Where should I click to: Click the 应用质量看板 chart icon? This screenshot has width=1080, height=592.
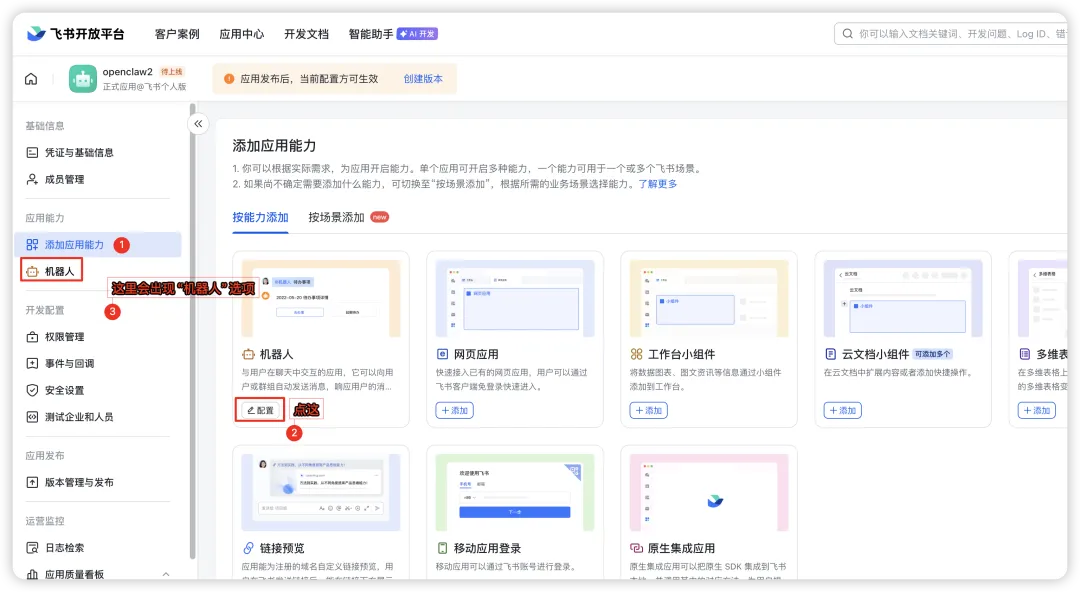pos(32,574)
